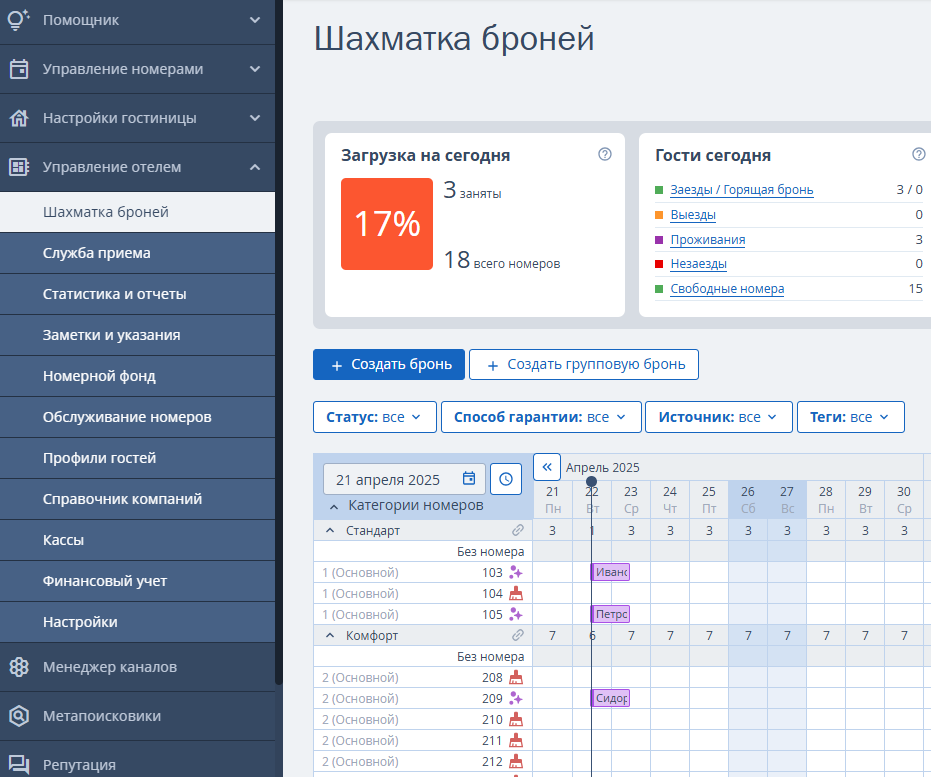
Task: Open the Источник: все filter dropdown
Action: [x=718, y=417]
